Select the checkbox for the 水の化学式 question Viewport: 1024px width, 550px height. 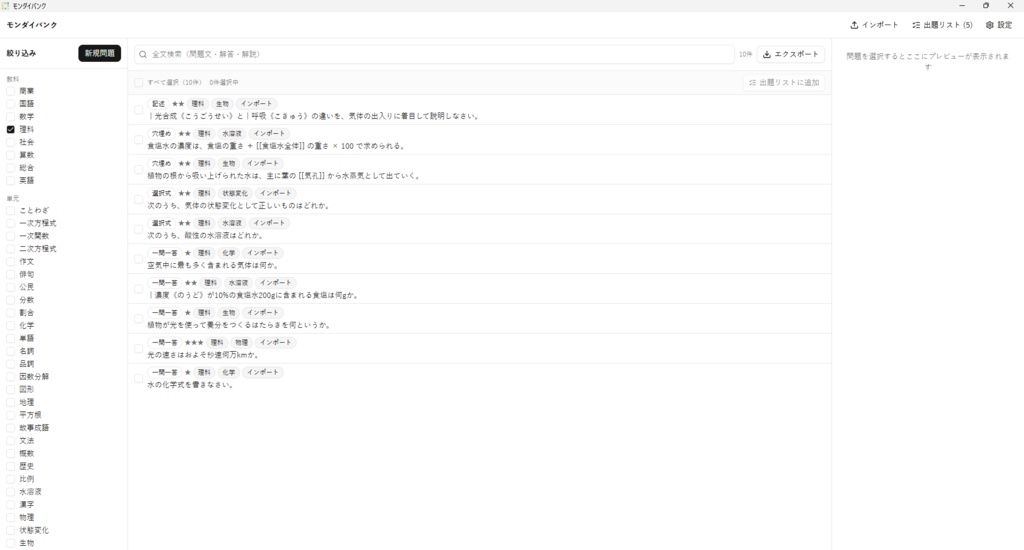coord(138,379)
